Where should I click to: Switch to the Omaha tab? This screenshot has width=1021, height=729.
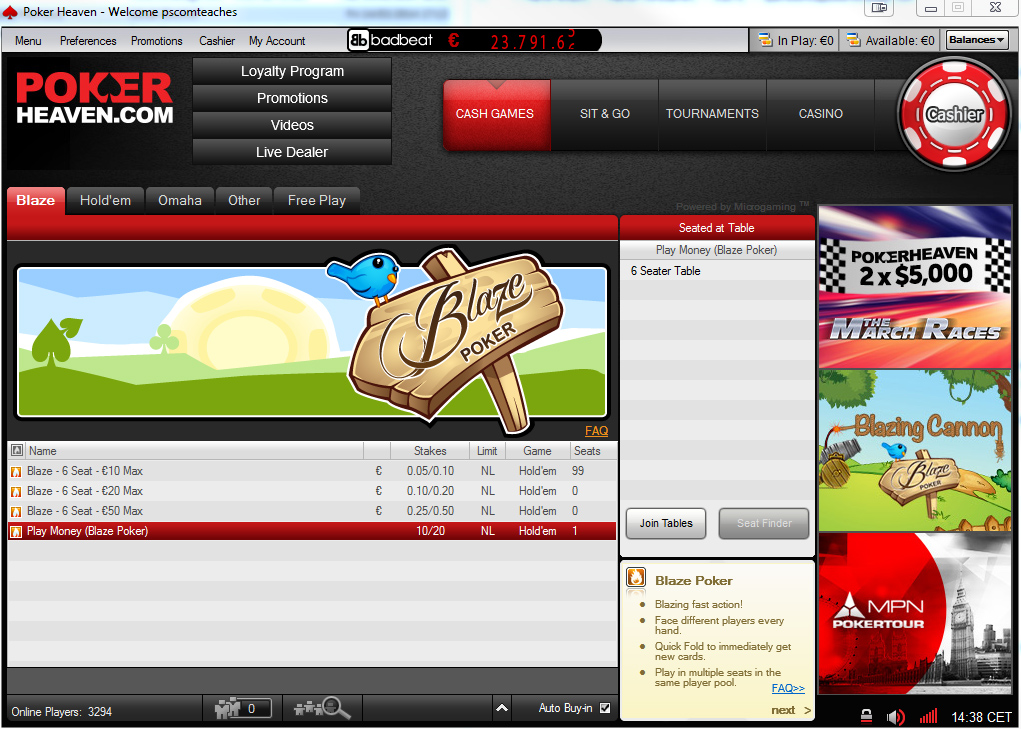[x=180, y=200]
